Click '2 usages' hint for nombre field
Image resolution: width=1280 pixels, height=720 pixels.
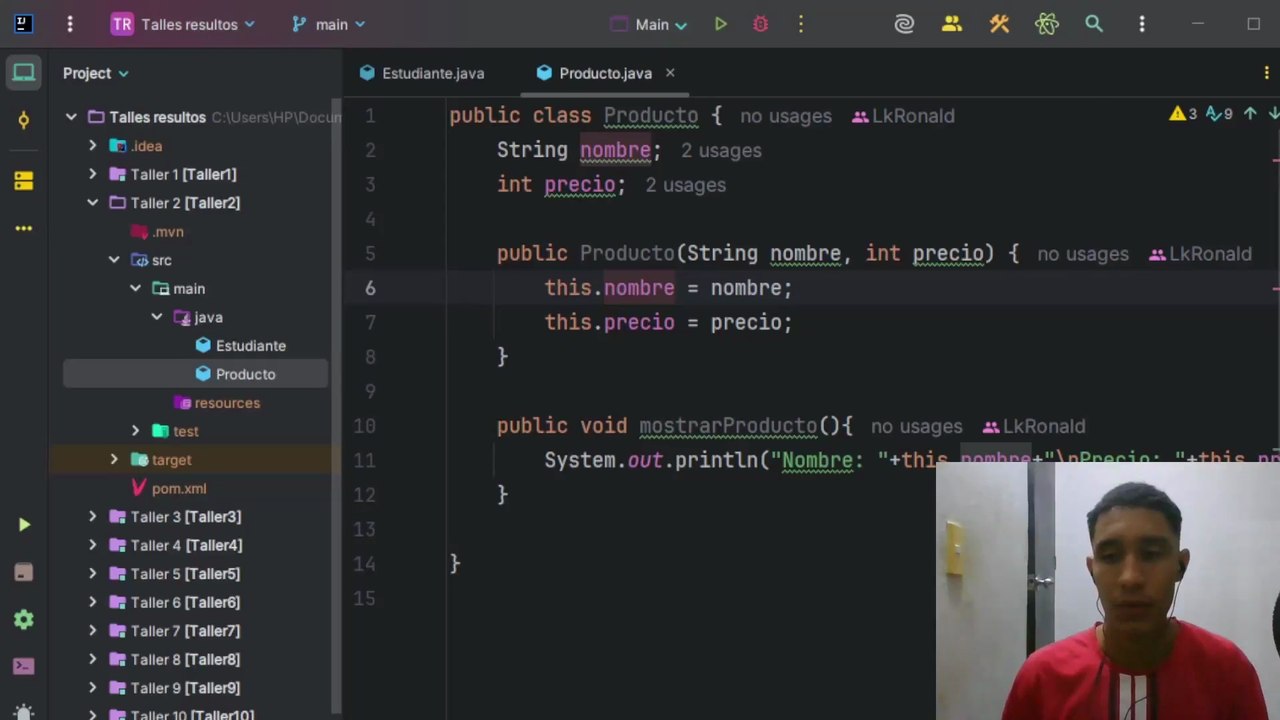tap(721, 151)
